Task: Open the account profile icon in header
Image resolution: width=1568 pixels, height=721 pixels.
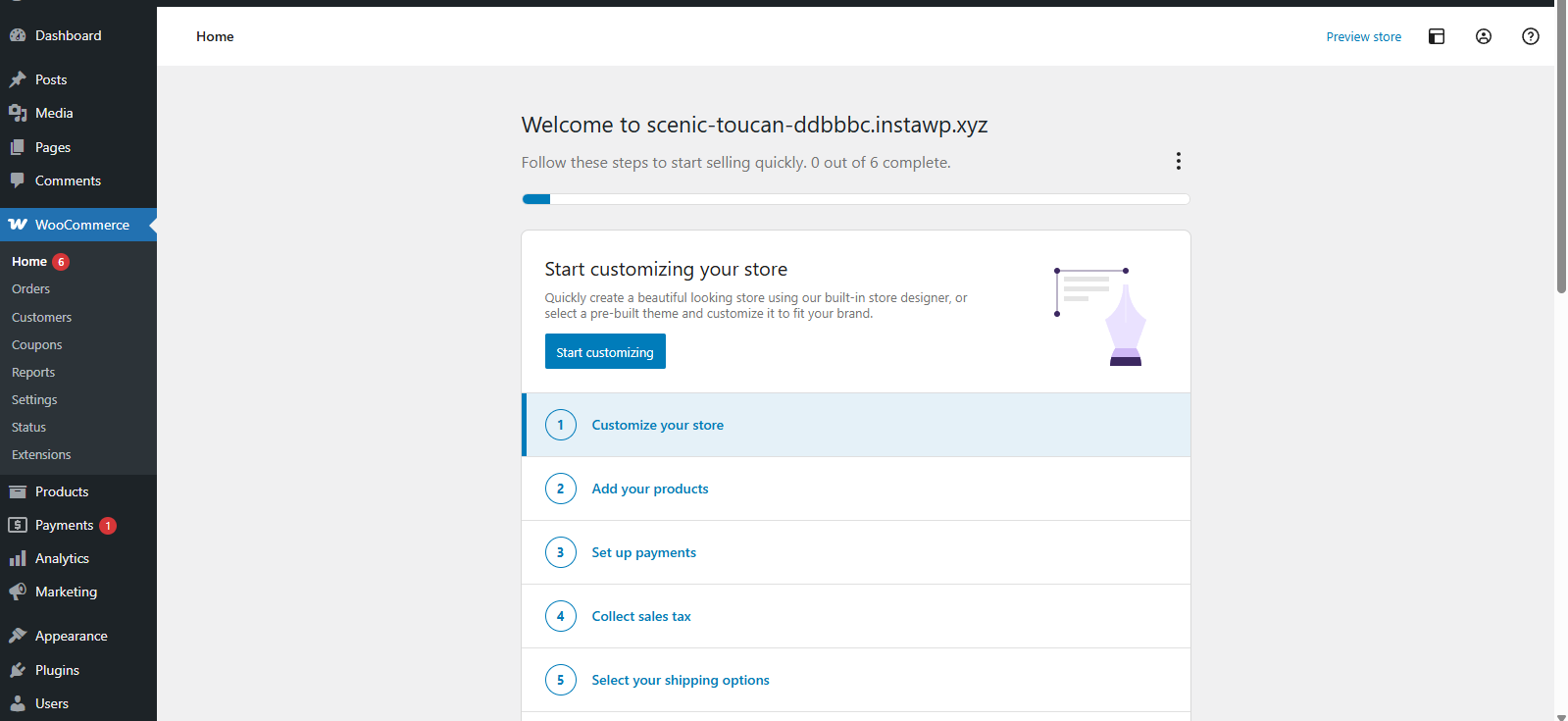Action: point(1484,36)
